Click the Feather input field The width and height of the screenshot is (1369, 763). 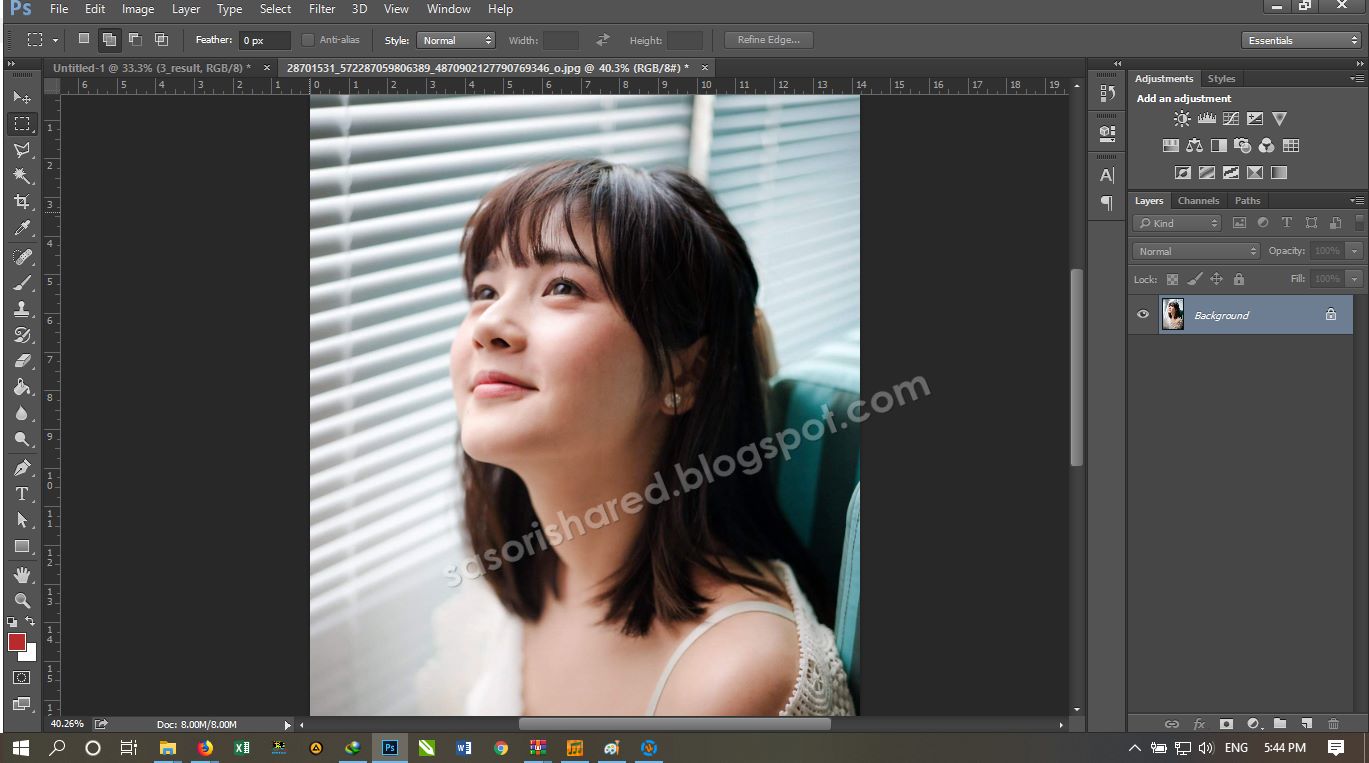pyautogui.click(x=265, y=40)
